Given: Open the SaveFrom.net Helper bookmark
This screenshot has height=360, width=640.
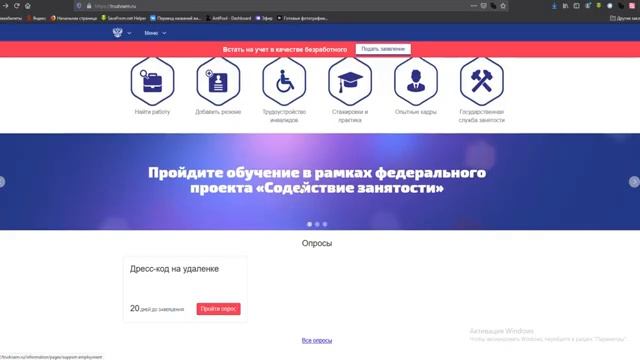Looking at the screenshot, I should point(124,18).
